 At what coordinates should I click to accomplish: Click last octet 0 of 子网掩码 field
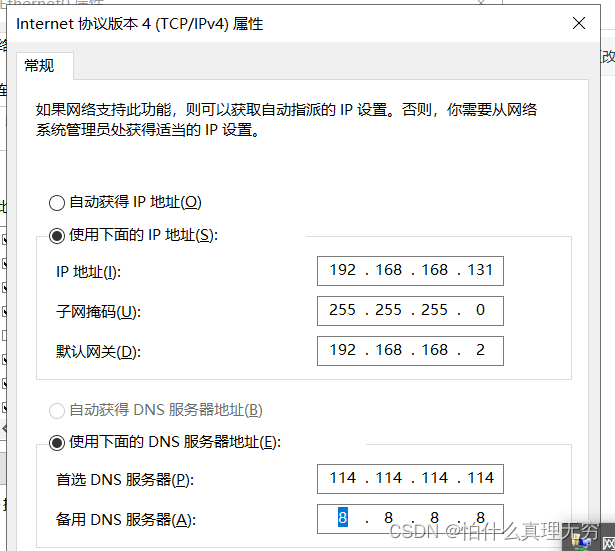click(480, 310)
